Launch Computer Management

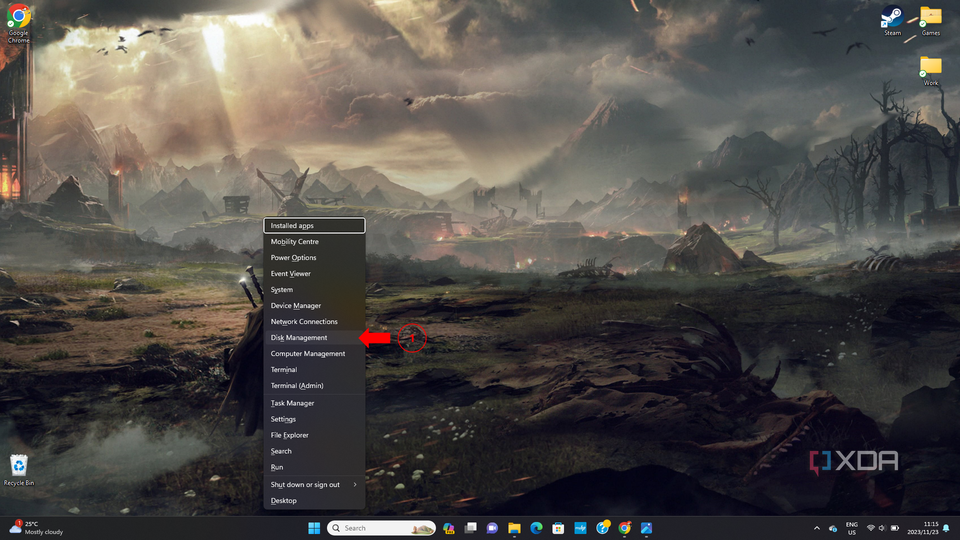tap(314, 353)
